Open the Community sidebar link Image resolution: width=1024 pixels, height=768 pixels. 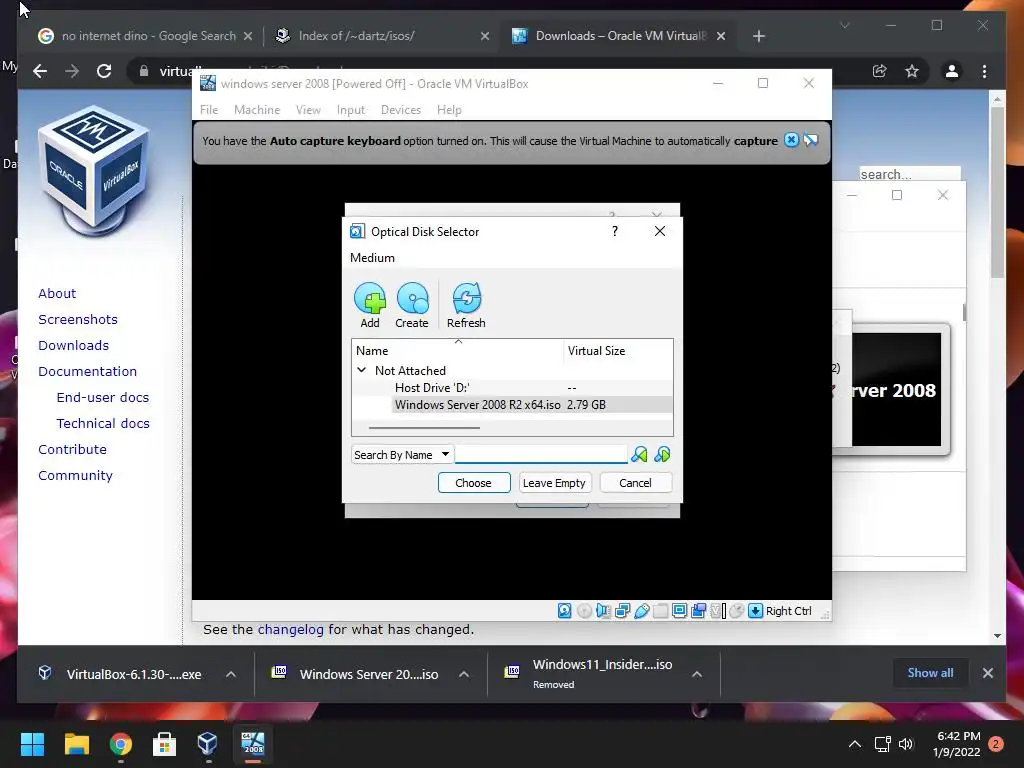75,475
